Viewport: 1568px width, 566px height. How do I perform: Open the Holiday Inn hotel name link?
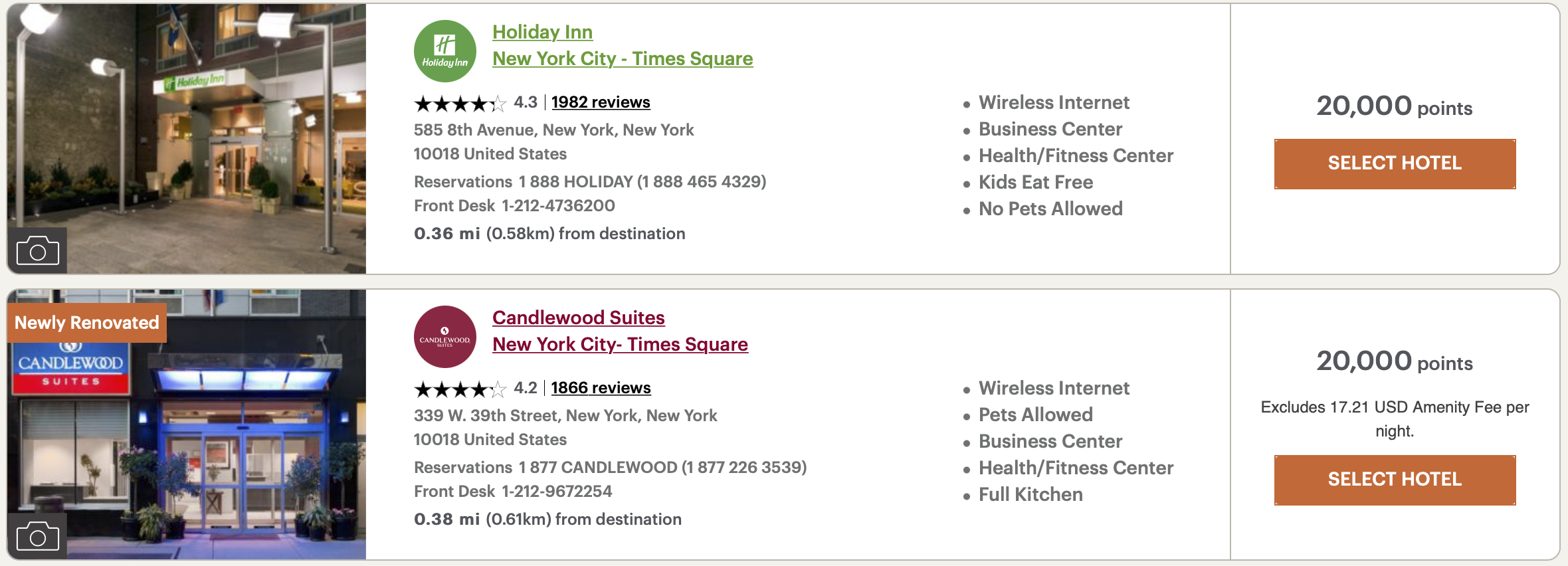click(542, 32)
